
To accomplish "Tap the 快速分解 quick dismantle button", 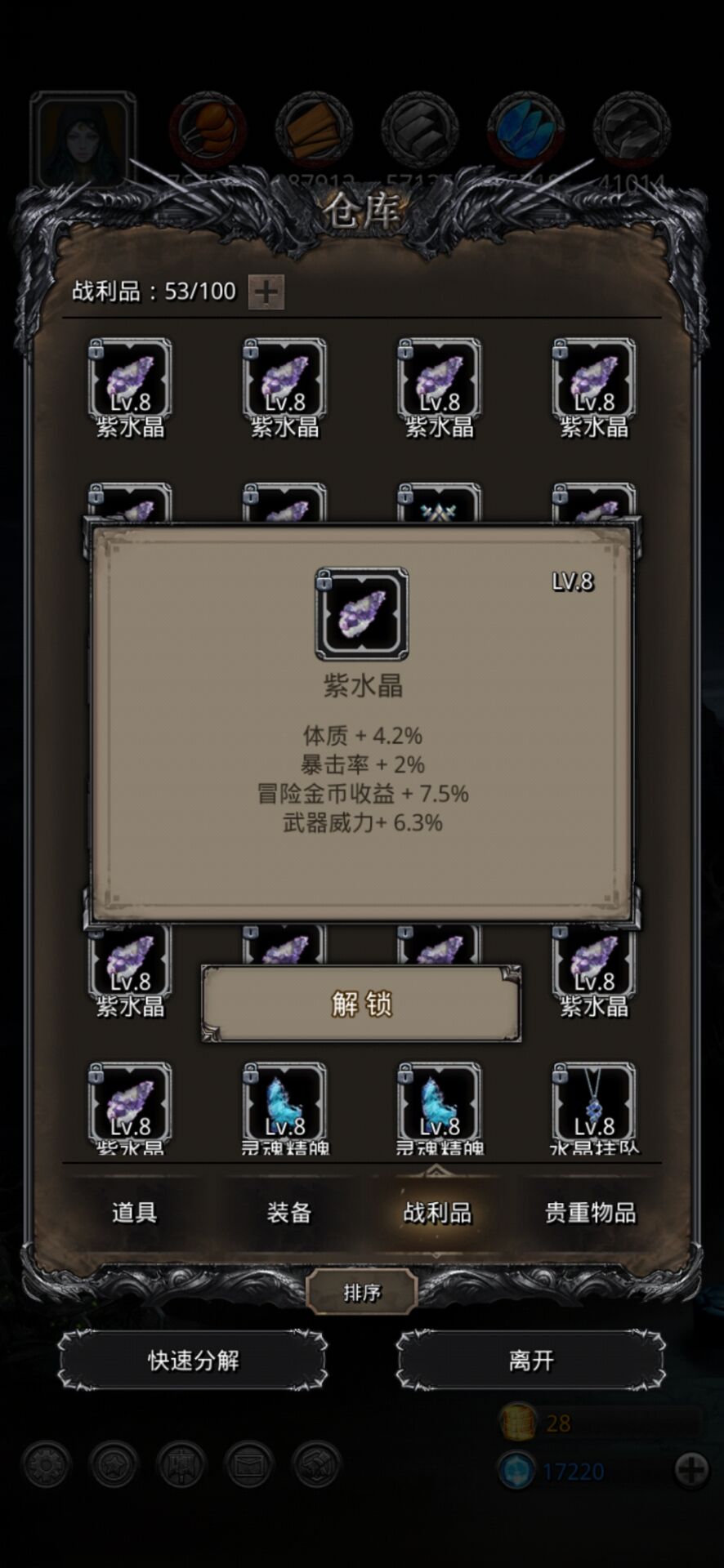I will pyautogui.click(x=193, y=1361).
